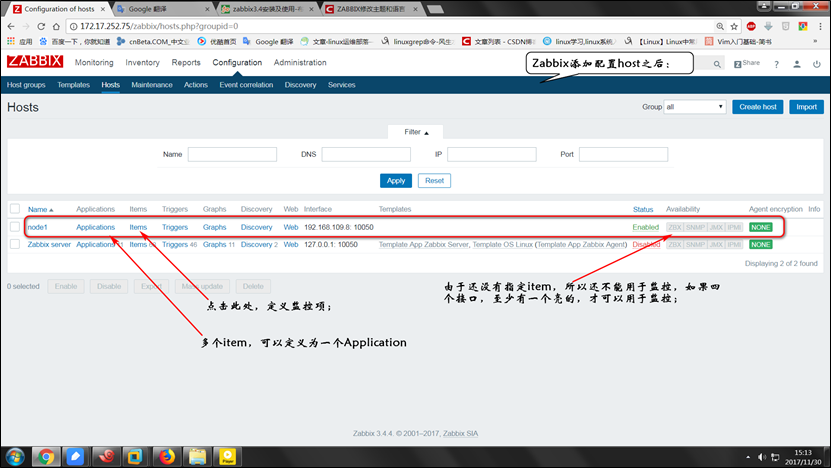The image size is (831, 468).
Task: Open Maintenance submenu
Action: click(x=152, y=85)
